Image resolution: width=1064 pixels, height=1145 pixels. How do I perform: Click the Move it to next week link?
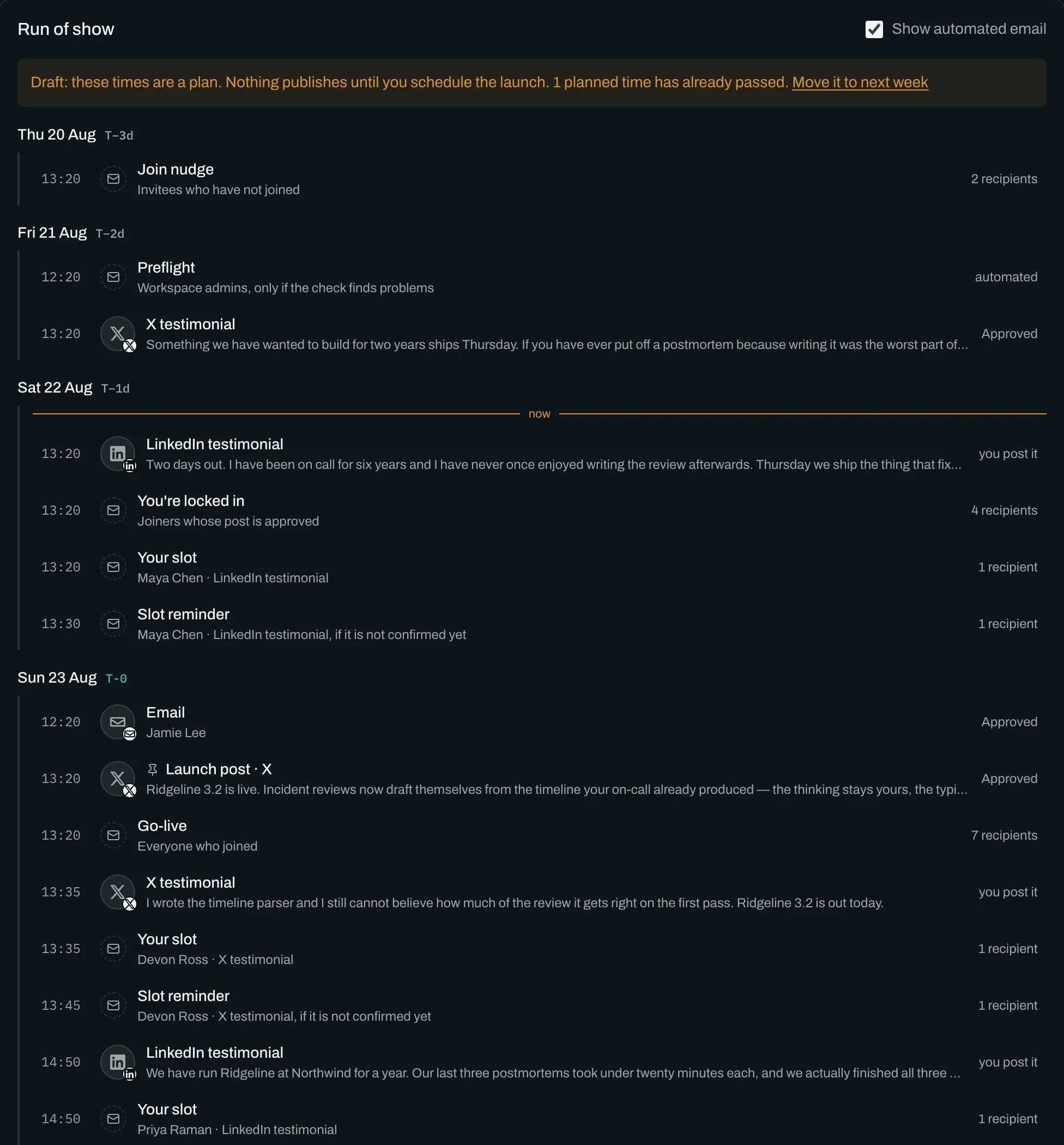tap(860, 82)
